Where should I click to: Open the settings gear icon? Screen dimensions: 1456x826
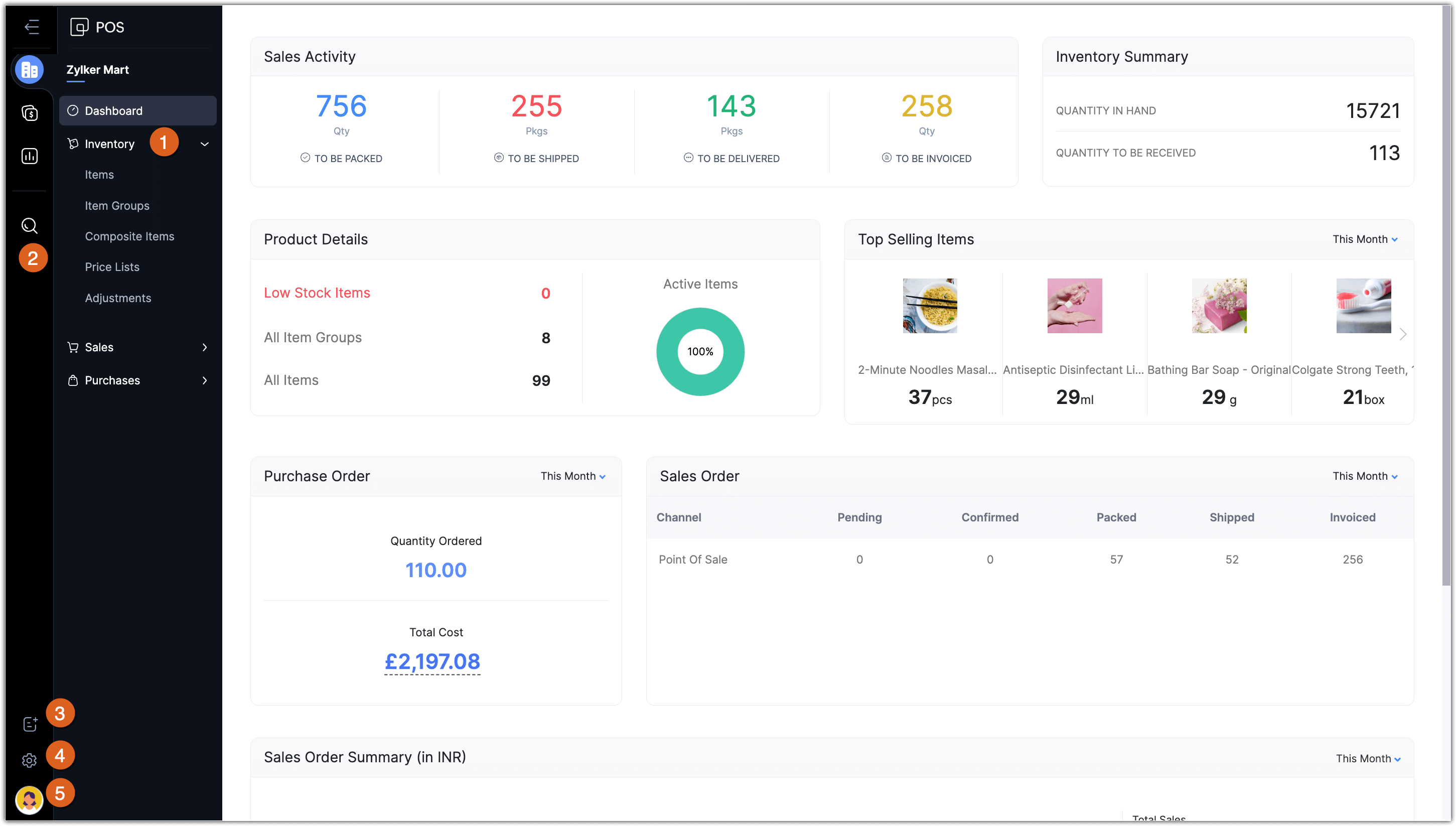pyautogui.click(x=30, y=760)
